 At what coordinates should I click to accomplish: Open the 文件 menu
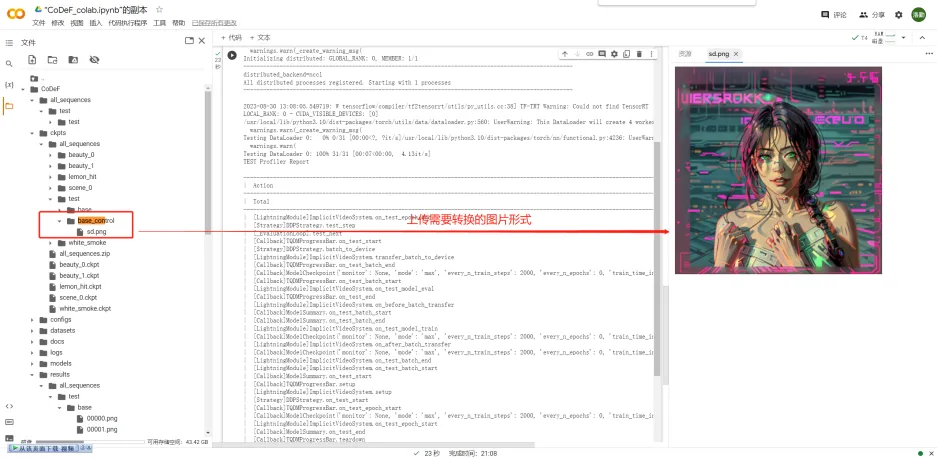pos(39,23)
